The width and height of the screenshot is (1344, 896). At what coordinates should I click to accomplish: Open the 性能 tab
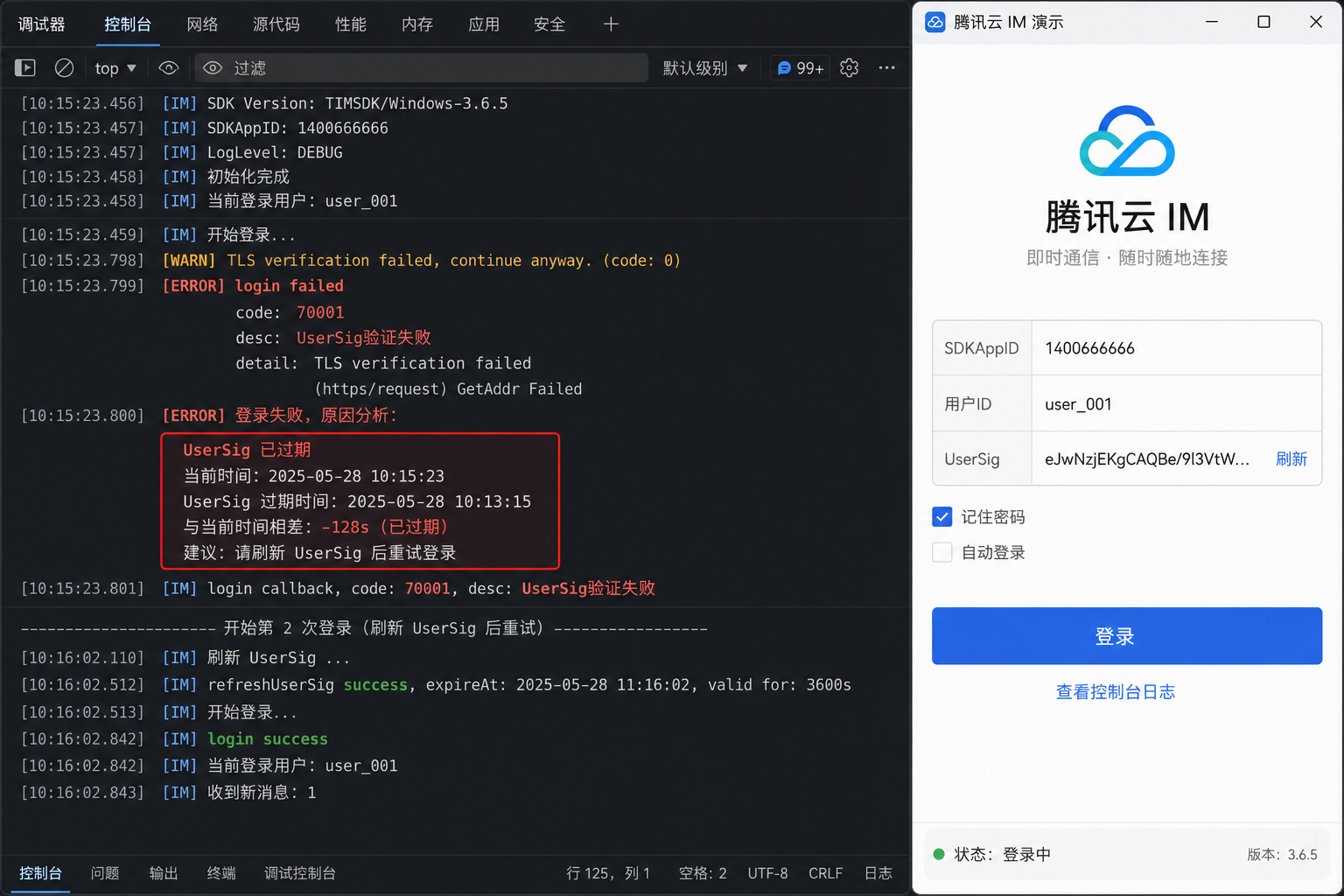coord(351,24)
